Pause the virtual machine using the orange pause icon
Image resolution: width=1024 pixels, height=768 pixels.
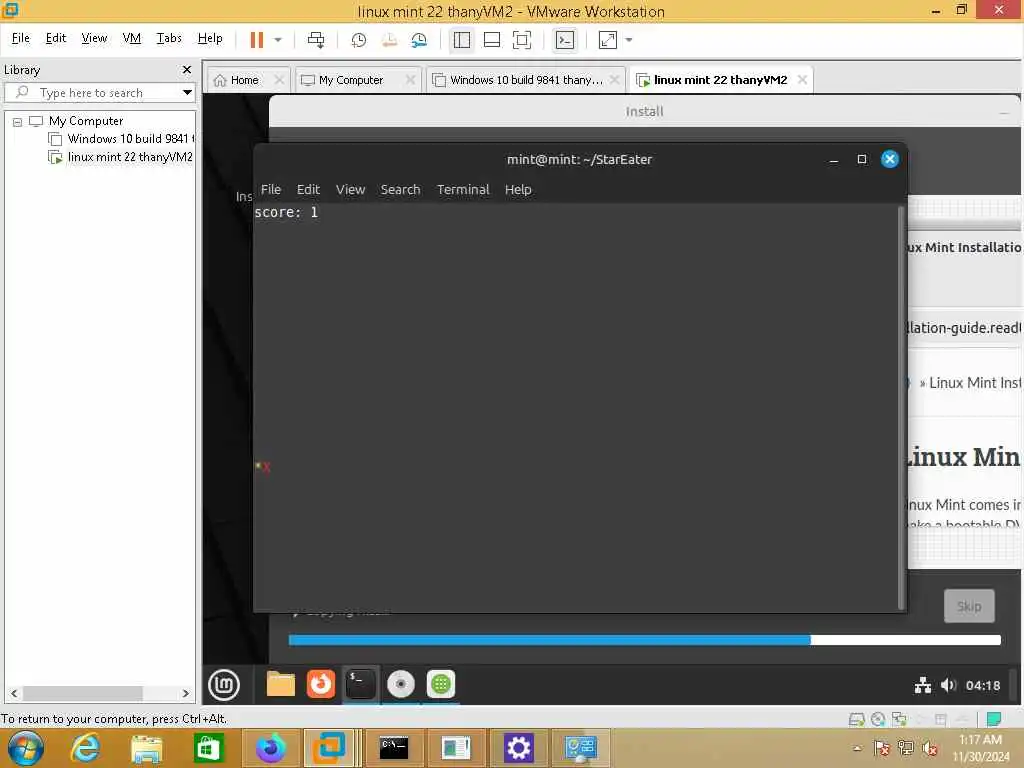click(257, 40)
